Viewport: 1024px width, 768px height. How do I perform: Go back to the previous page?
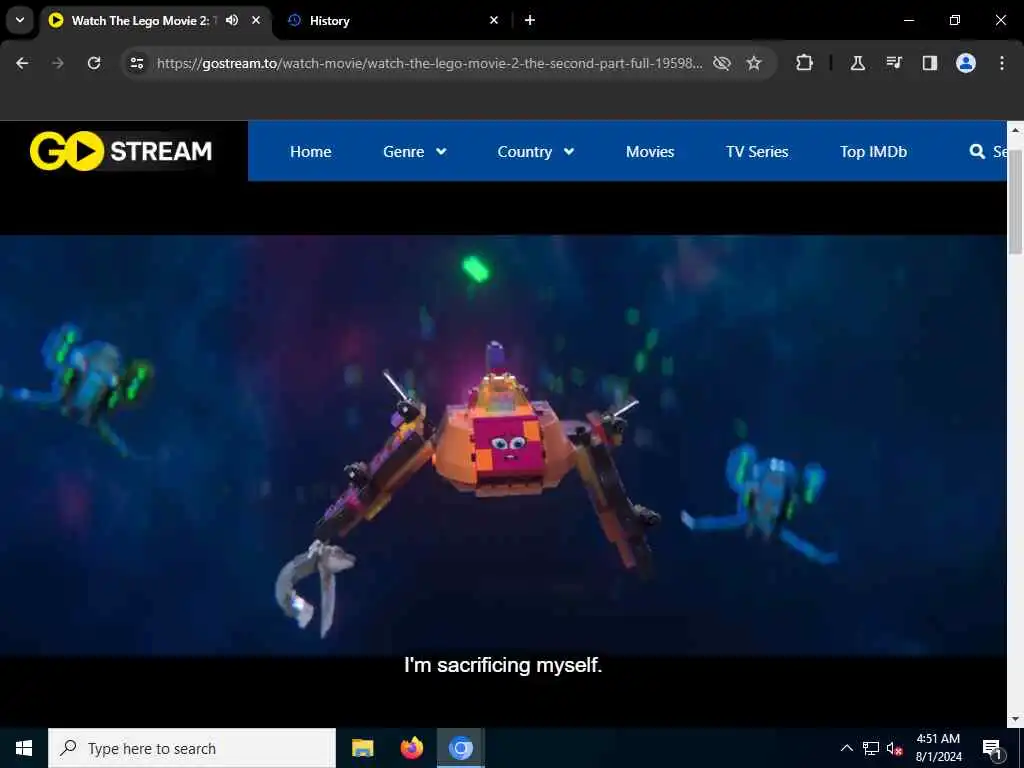coord(22,63)
